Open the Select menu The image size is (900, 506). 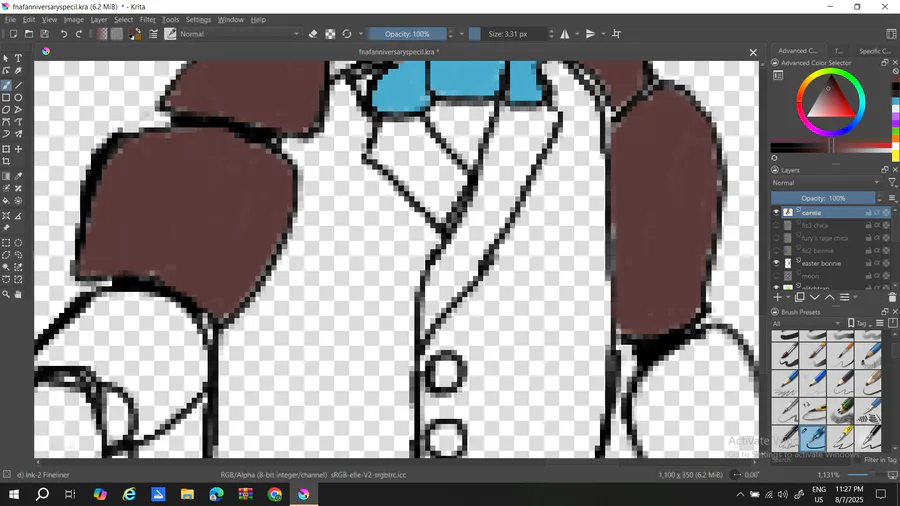[x=123, y=20]
